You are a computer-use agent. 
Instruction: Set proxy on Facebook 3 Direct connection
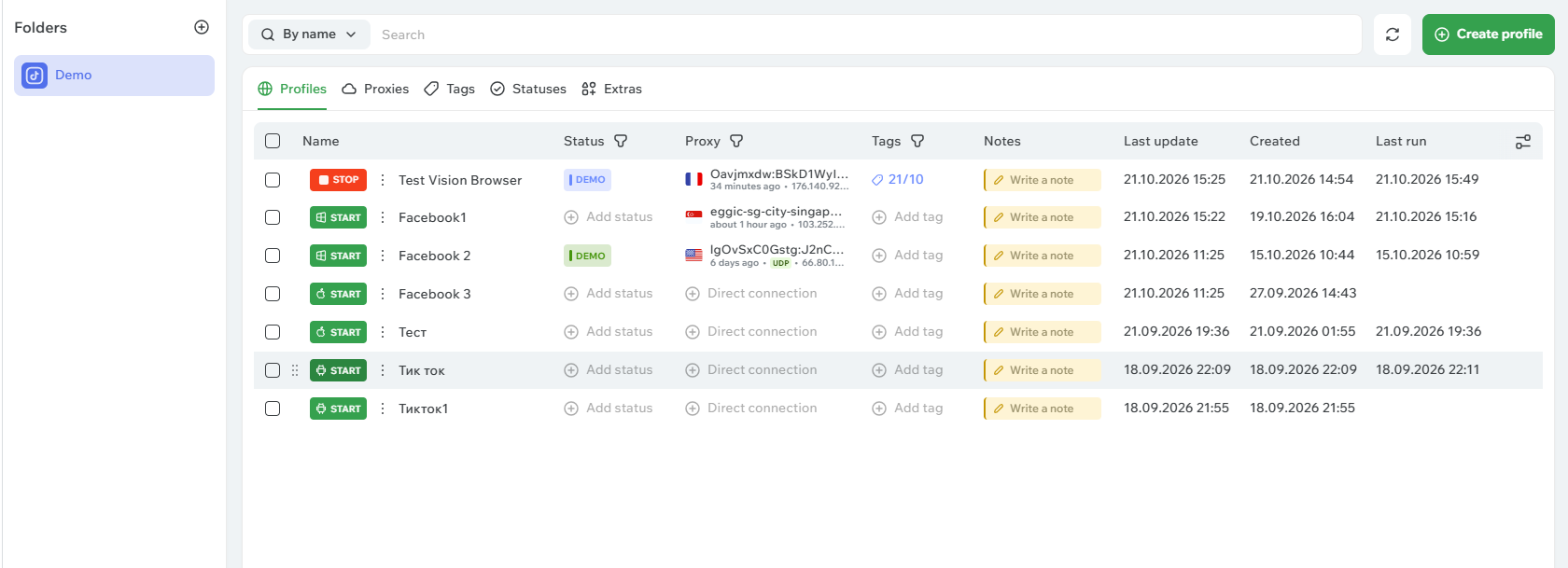point(751,294)
